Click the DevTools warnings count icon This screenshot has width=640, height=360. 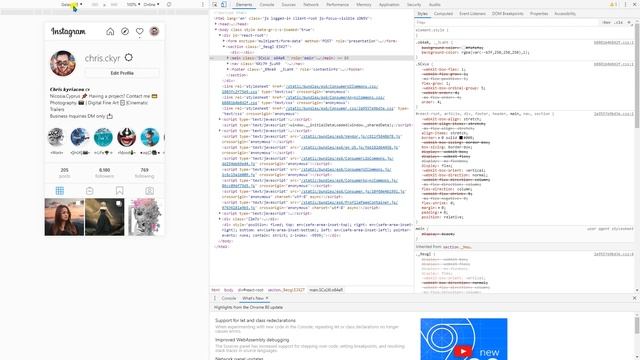(613, 4)
